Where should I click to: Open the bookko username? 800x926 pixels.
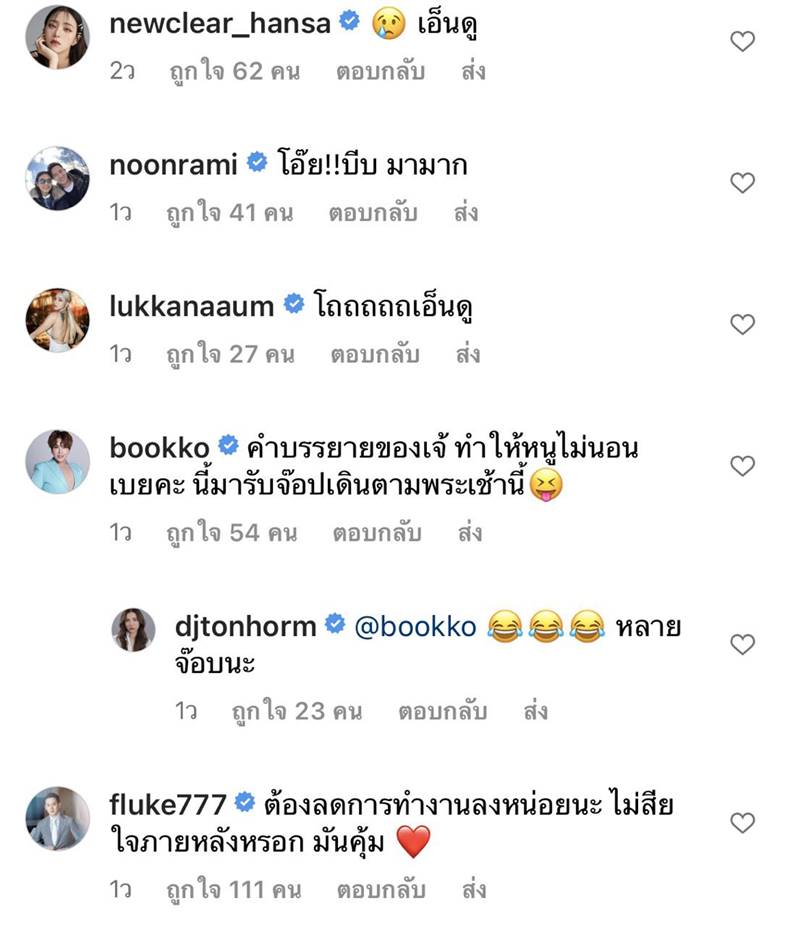(159, 448)
